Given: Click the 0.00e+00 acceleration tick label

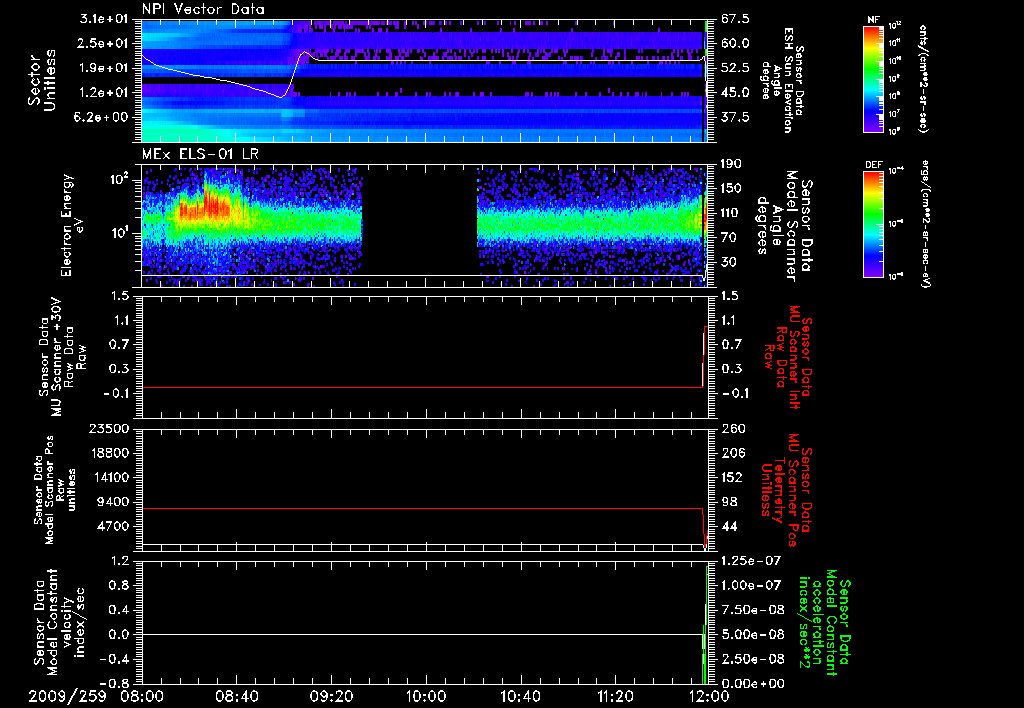Looking at the screenshot, I should point(752,683).
